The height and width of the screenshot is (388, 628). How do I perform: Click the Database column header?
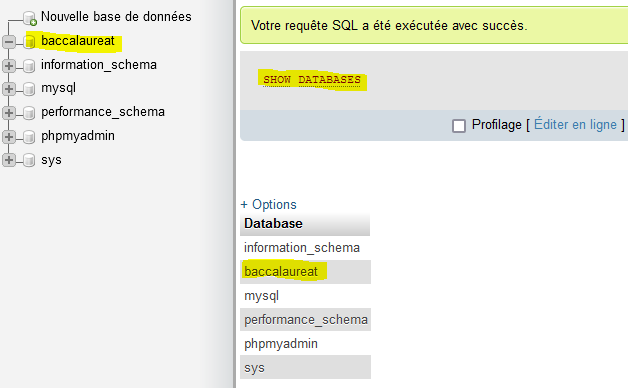click(x=305, y=224)
